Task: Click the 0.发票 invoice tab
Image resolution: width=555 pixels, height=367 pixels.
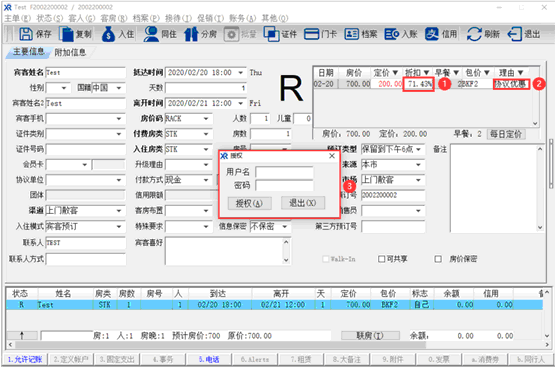Action: click(x=439, y=360)
